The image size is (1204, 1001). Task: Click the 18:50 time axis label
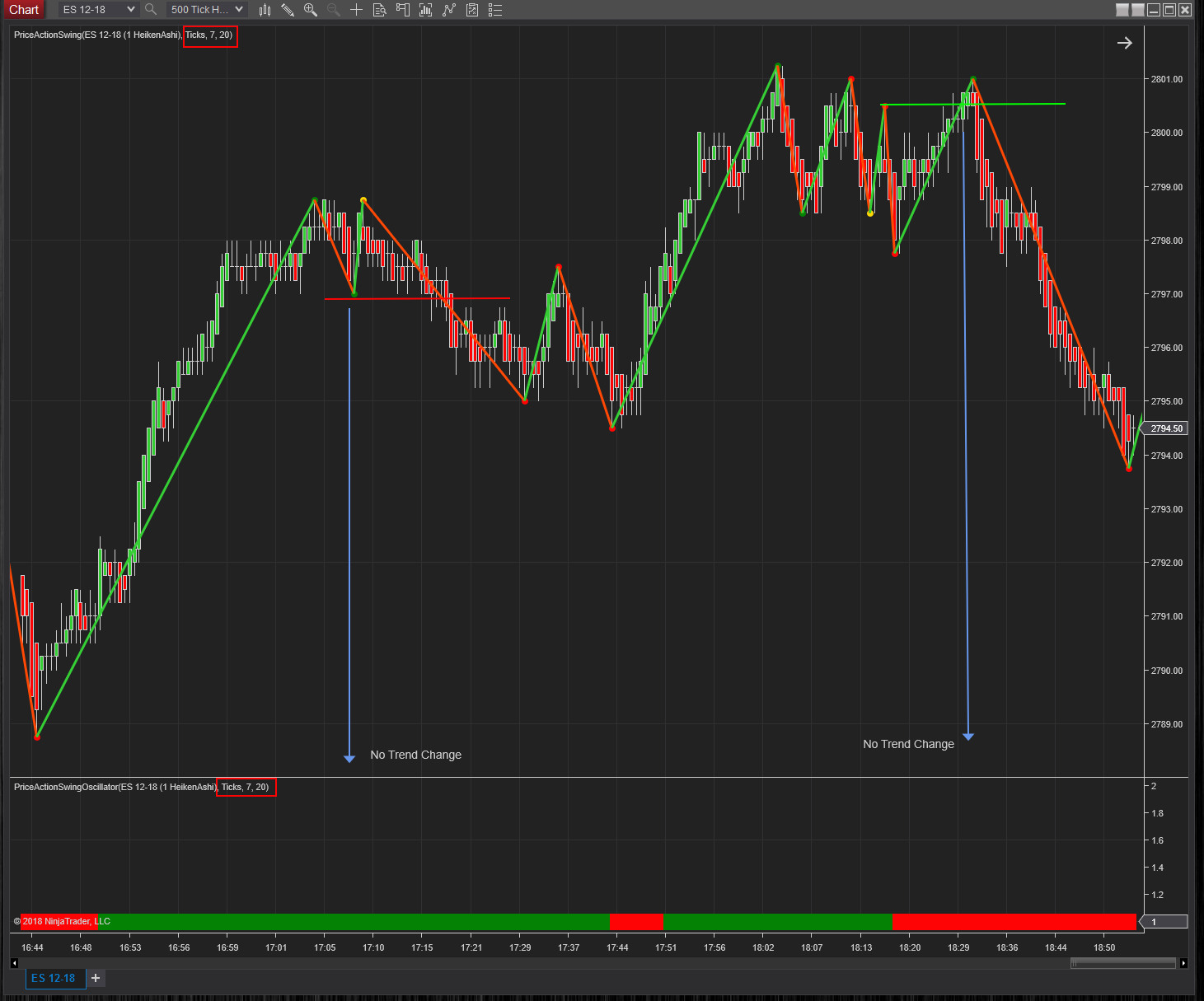coord(1104,947)
